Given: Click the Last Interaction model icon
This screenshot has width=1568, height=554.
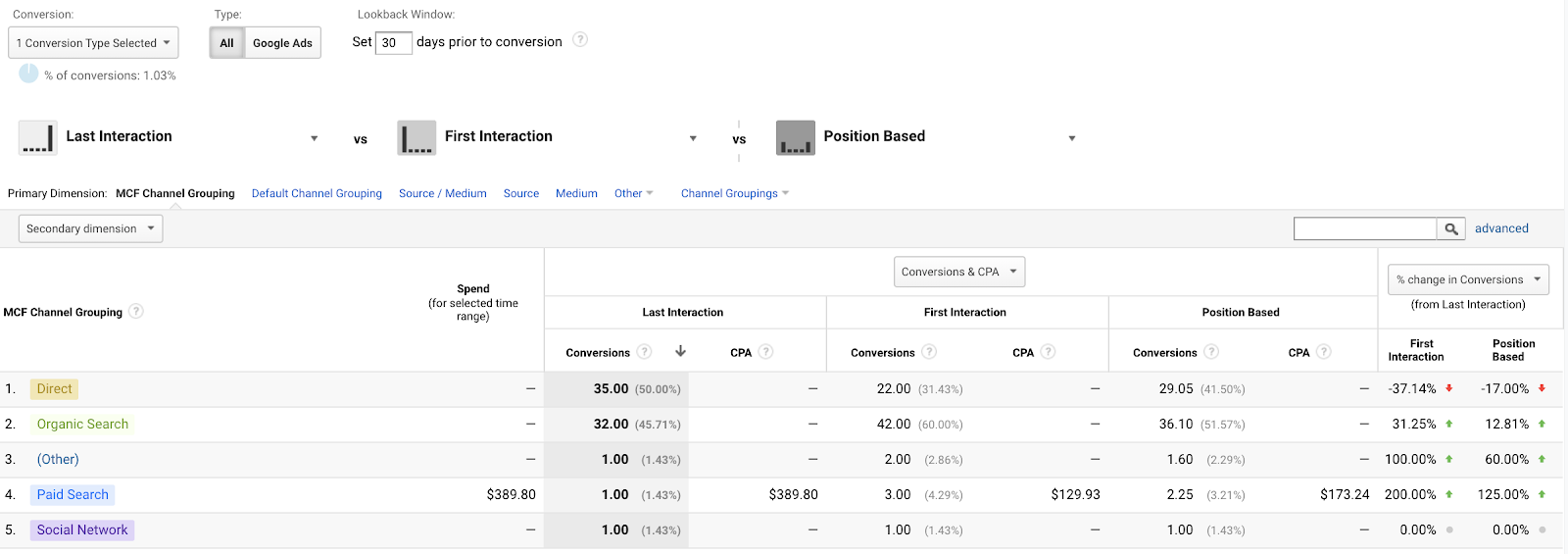Looking at the screenshot, I should [38, 137].
